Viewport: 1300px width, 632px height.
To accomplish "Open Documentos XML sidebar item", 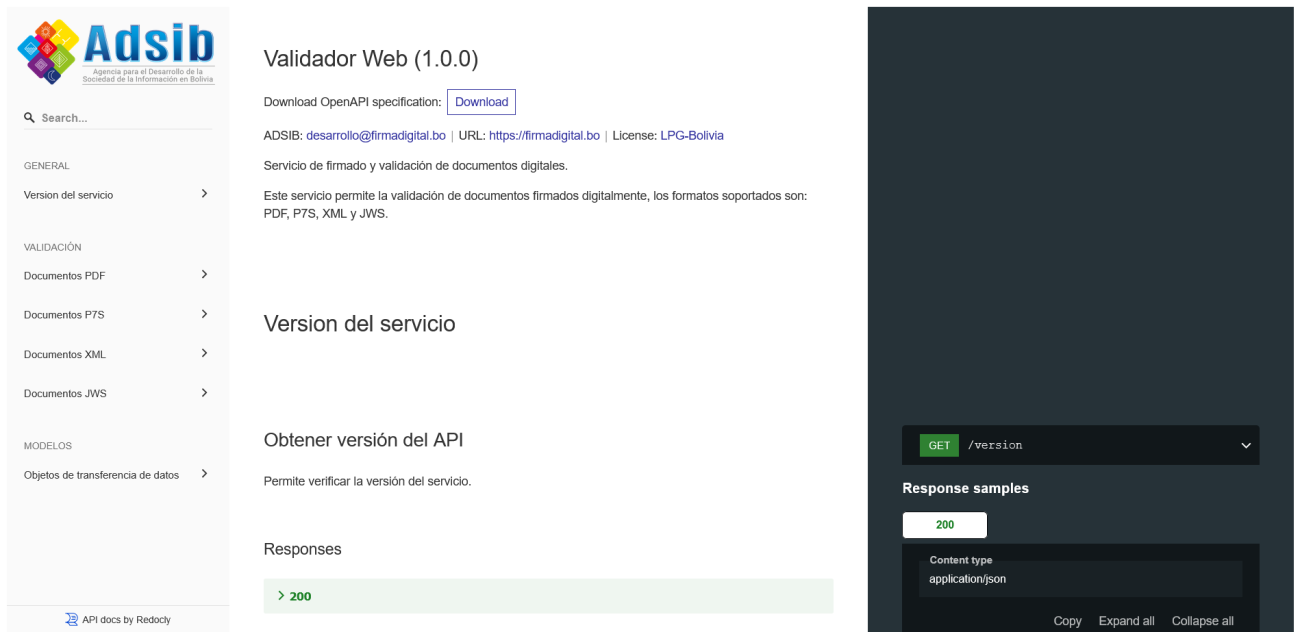I will pos(65,354).
